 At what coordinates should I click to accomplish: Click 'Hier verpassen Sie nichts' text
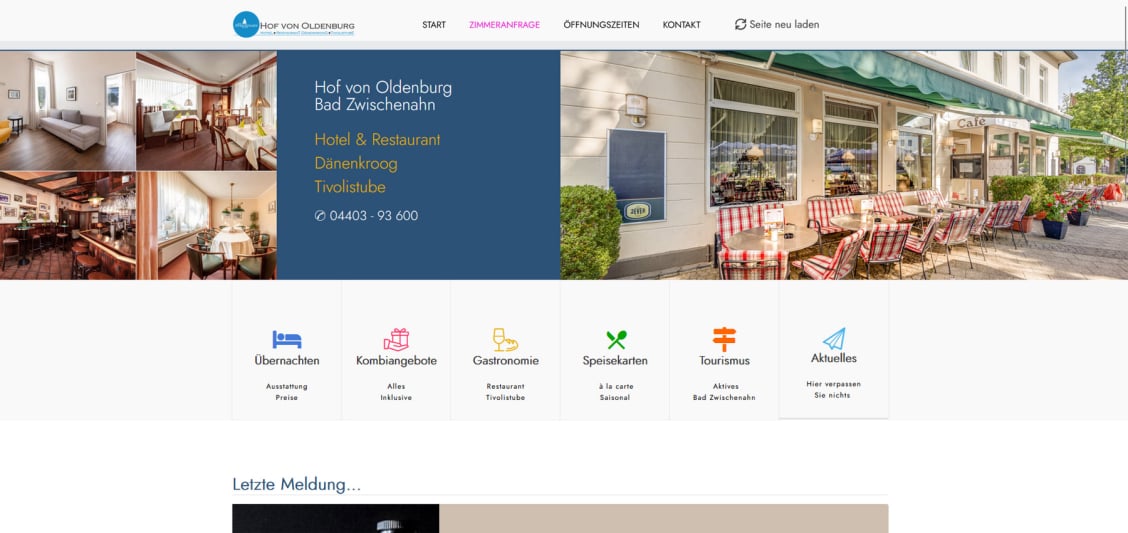point(833,390)
